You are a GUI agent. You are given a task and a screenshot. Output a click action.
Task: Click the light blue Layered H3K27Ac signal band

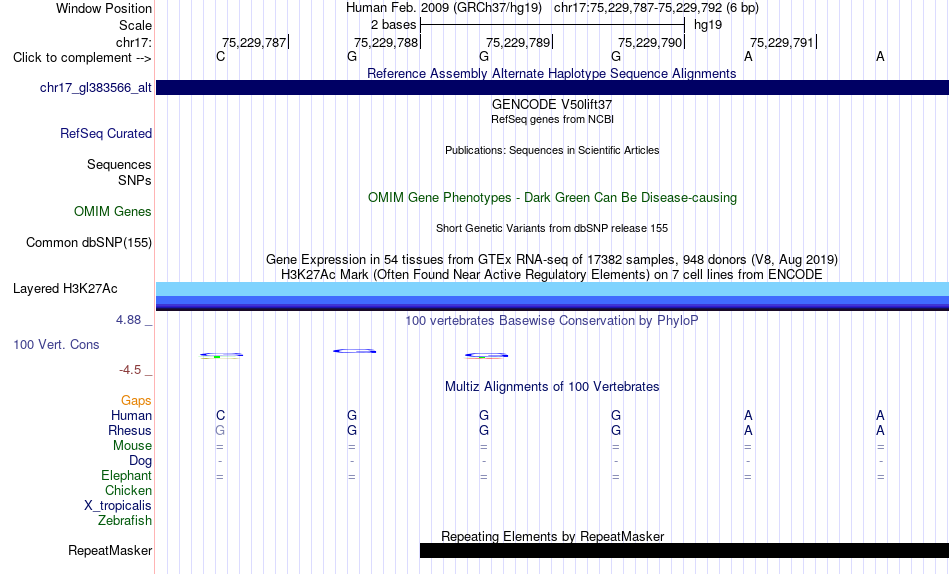552,289
